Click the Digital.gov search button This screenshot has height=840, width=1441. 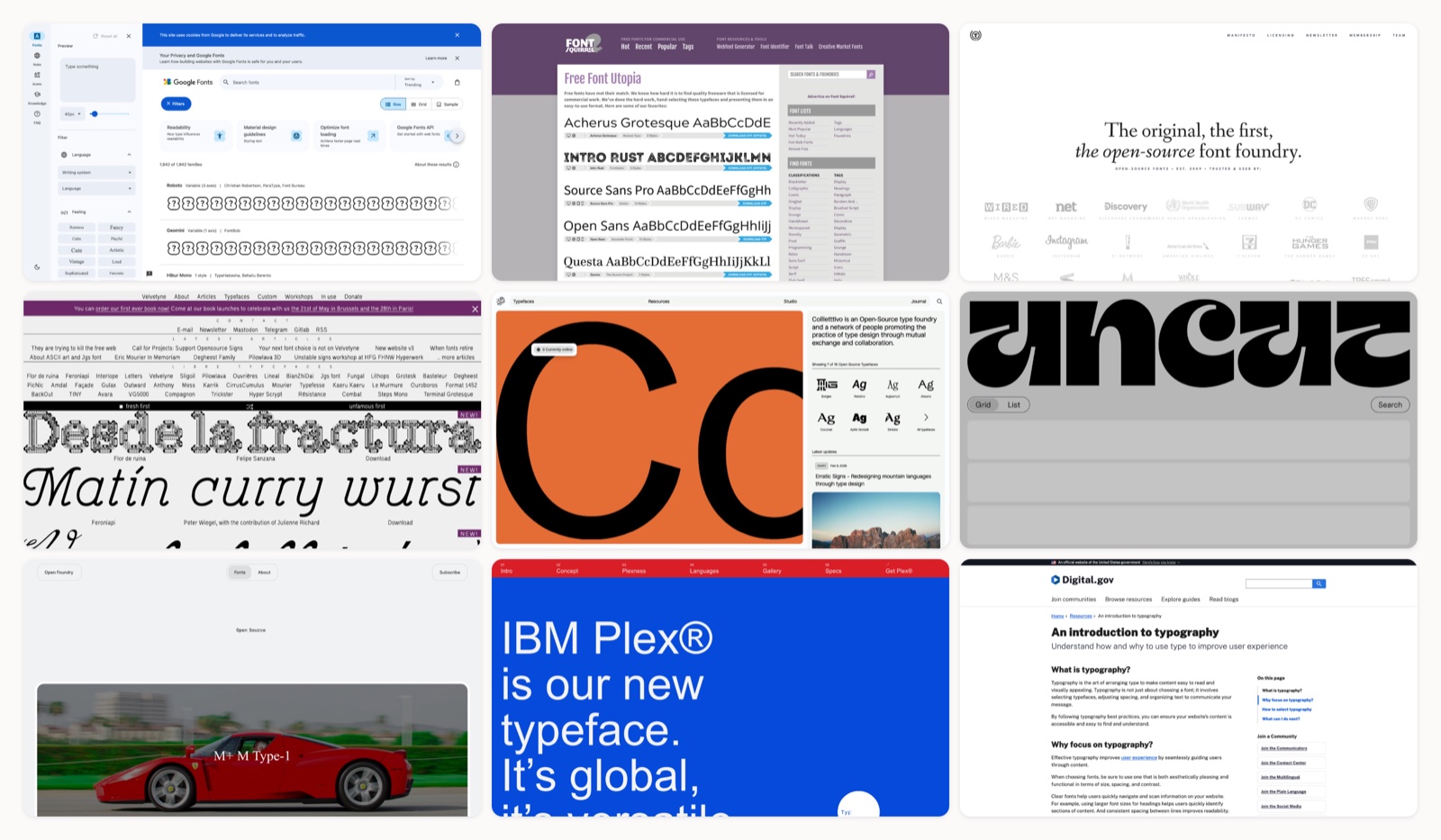tap(1319, 583)
